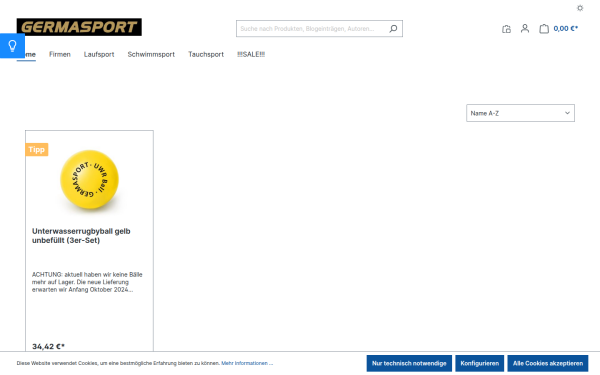This screenshot has height=375, width=600.
Task: Open the Laufsport category
Action: coord(99,54)
